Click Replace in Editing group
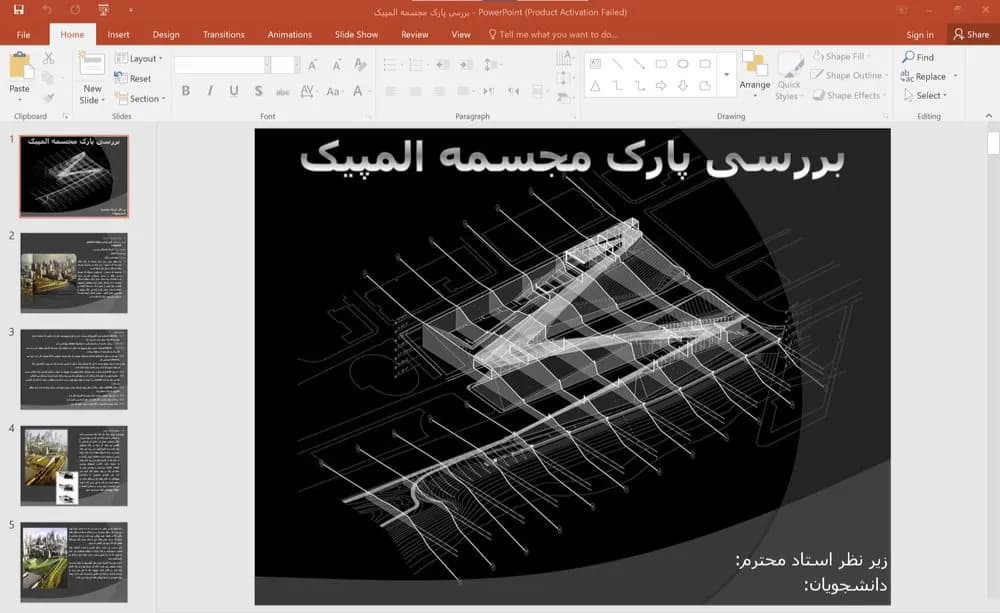This screenshot has width=1000, height=613. tap(929, 76)
